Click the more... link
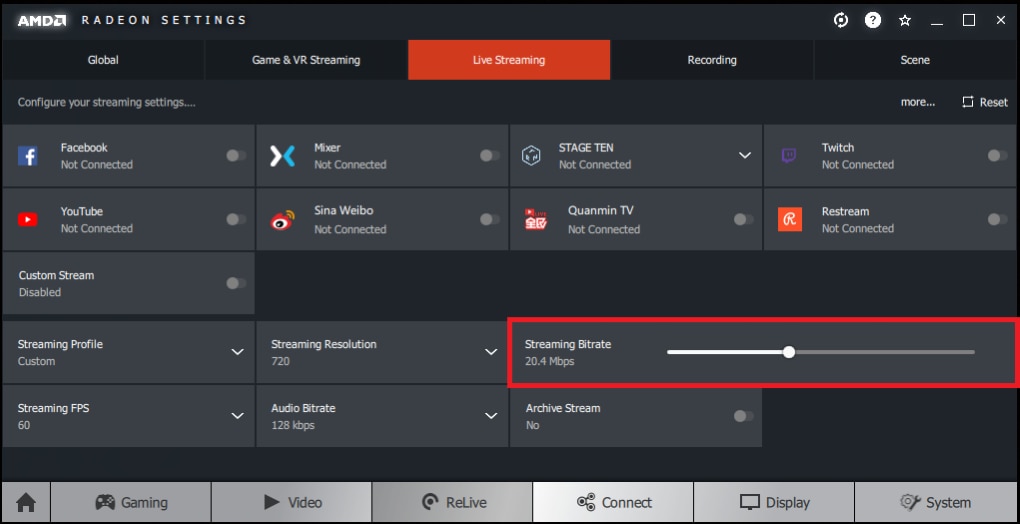Screen dimensions: 1020x524 pos(918,102)
